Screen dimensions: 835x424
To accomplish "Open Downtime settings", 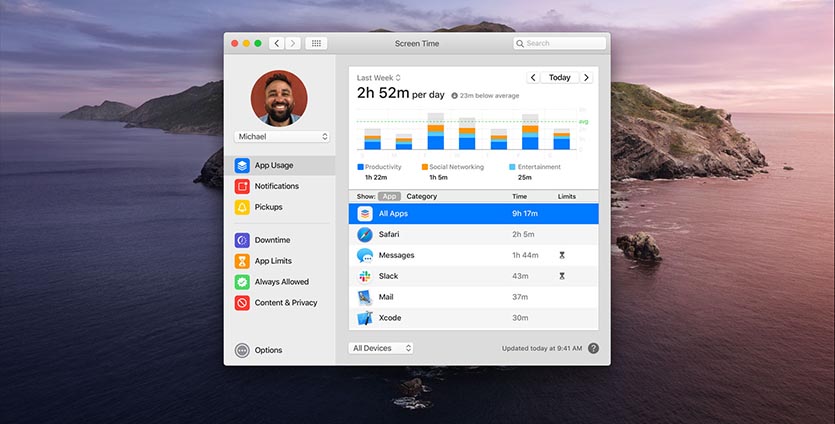I will click(271, 240).
